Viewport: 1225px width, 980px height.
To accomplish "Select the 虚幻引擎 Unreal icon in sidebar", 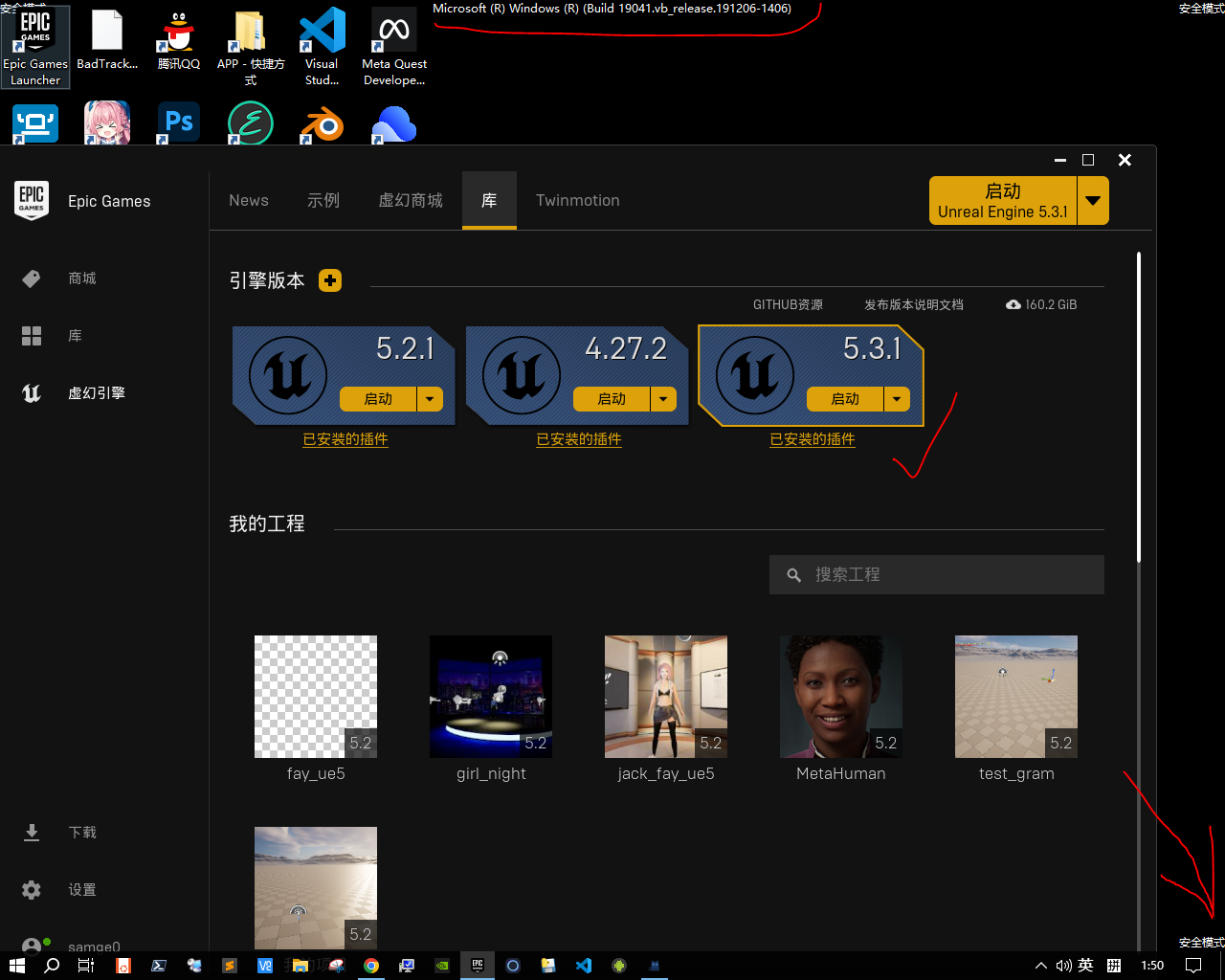I will tap(32, 393).
